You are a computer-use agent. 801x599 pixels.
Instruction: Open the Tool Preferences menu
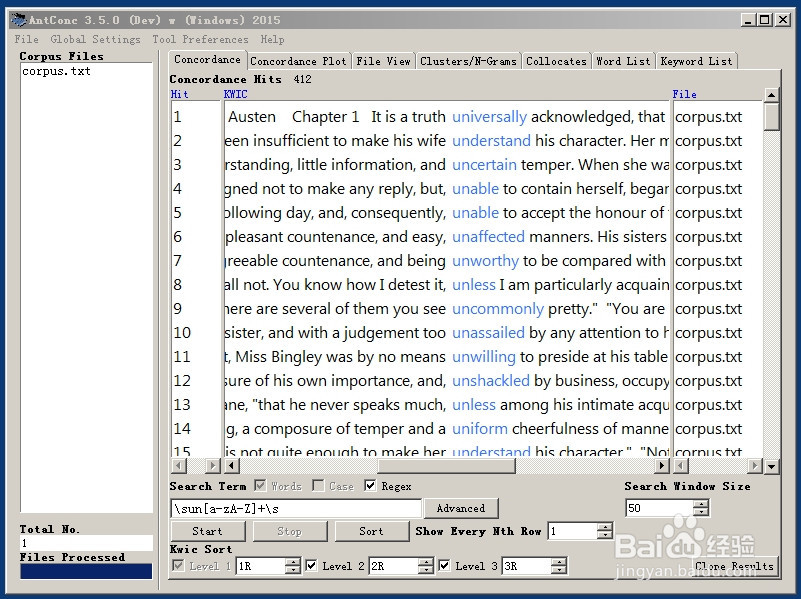pos(200,39)
